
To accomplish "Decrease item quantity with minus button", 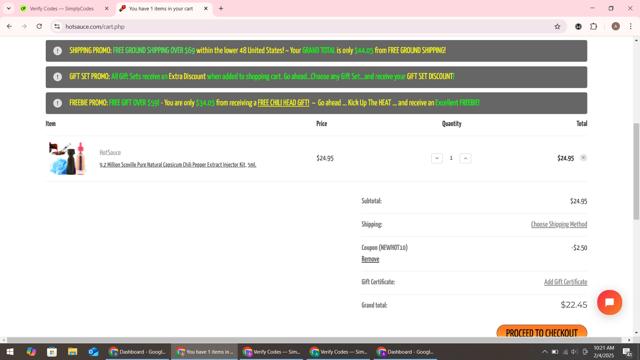I will click(437, 158).
